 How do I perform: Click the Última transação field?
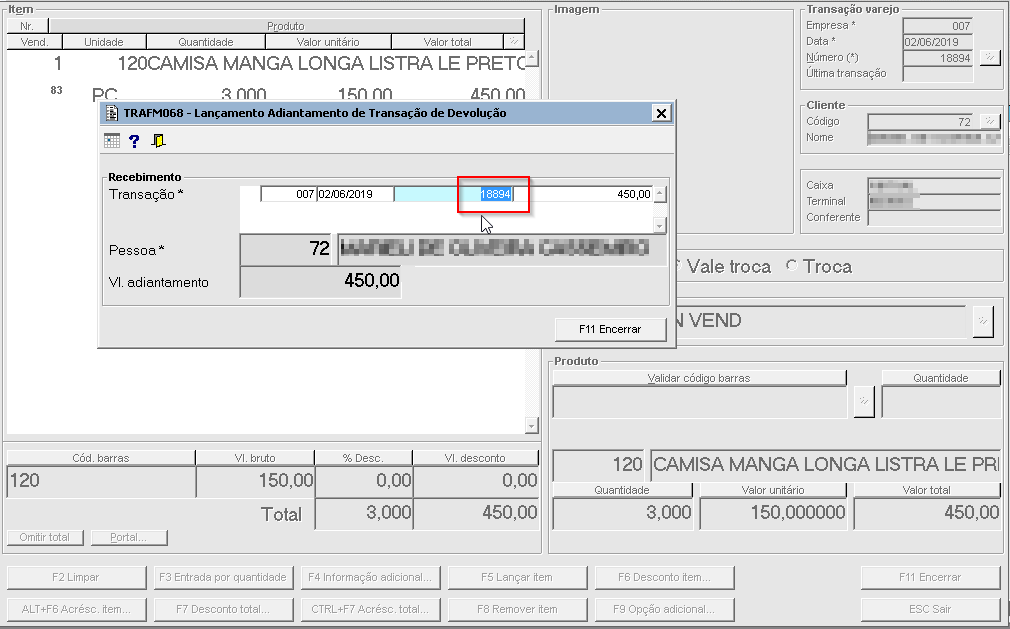[938, 74]
